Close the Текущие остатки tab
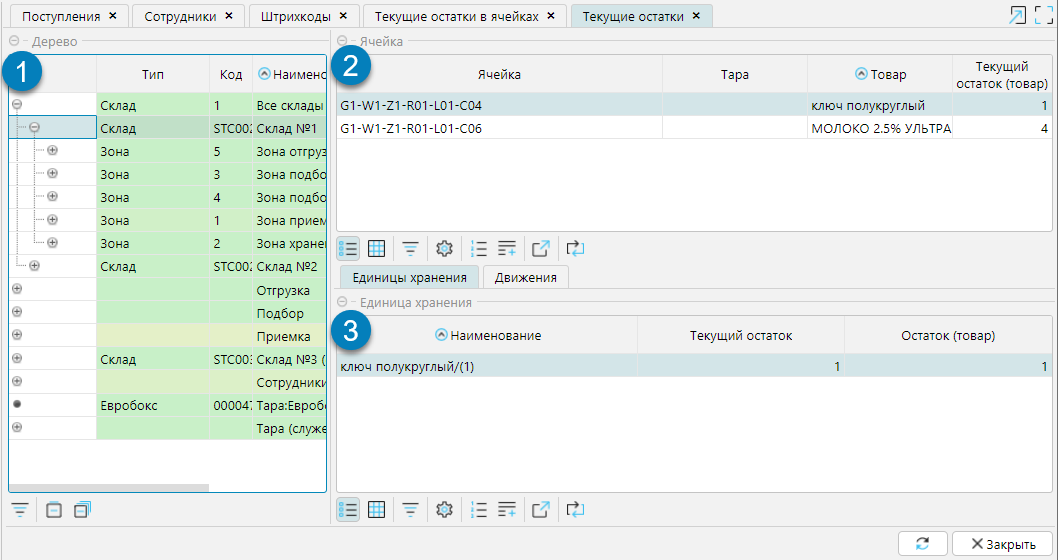The width and height of the screenshot is (1058, 560). click(x=696, y=16)
